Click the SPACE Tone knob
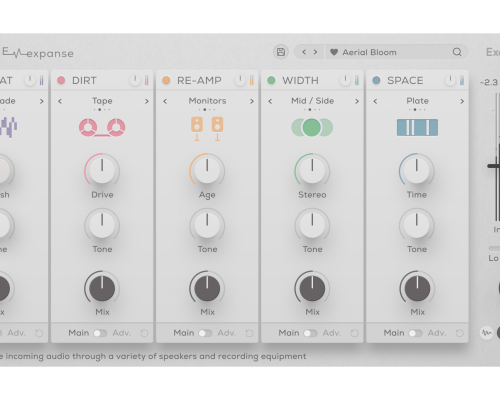The image size is (500, 400). pos(417,225)
